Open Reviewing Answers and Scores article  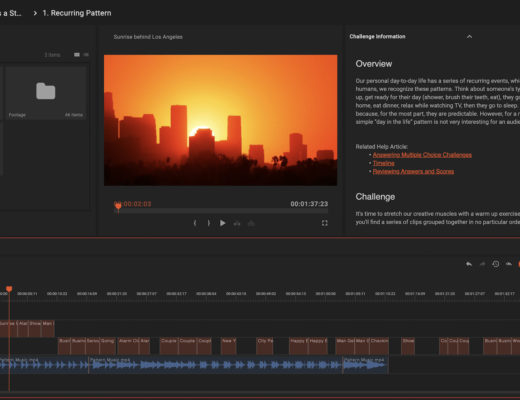point(413,171)
